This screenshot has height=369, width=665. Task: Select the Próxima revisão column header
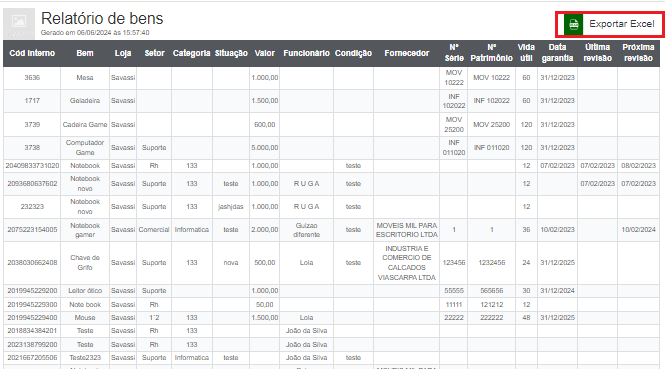[638, 53]
